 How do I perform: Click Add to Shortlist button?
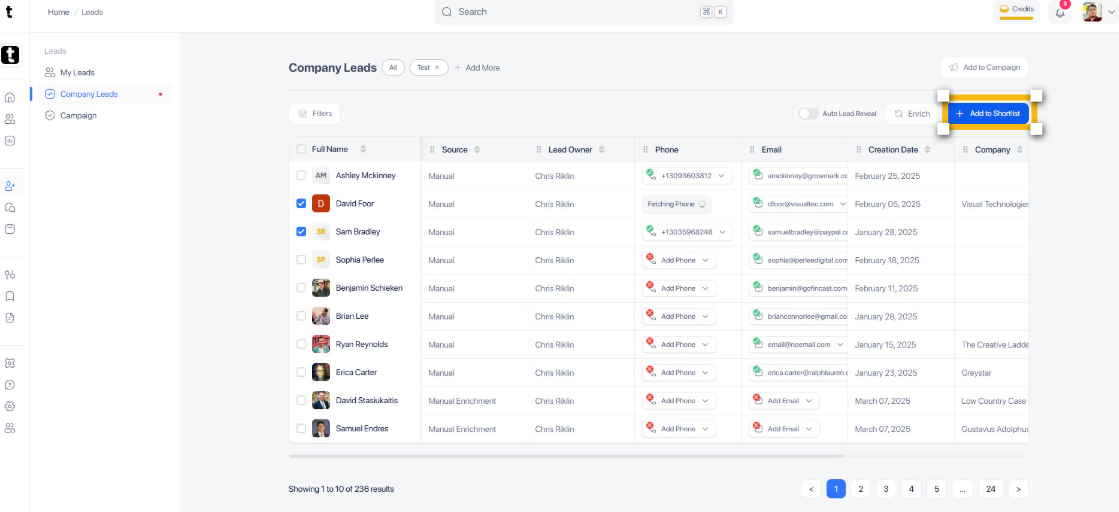[989, 114]
